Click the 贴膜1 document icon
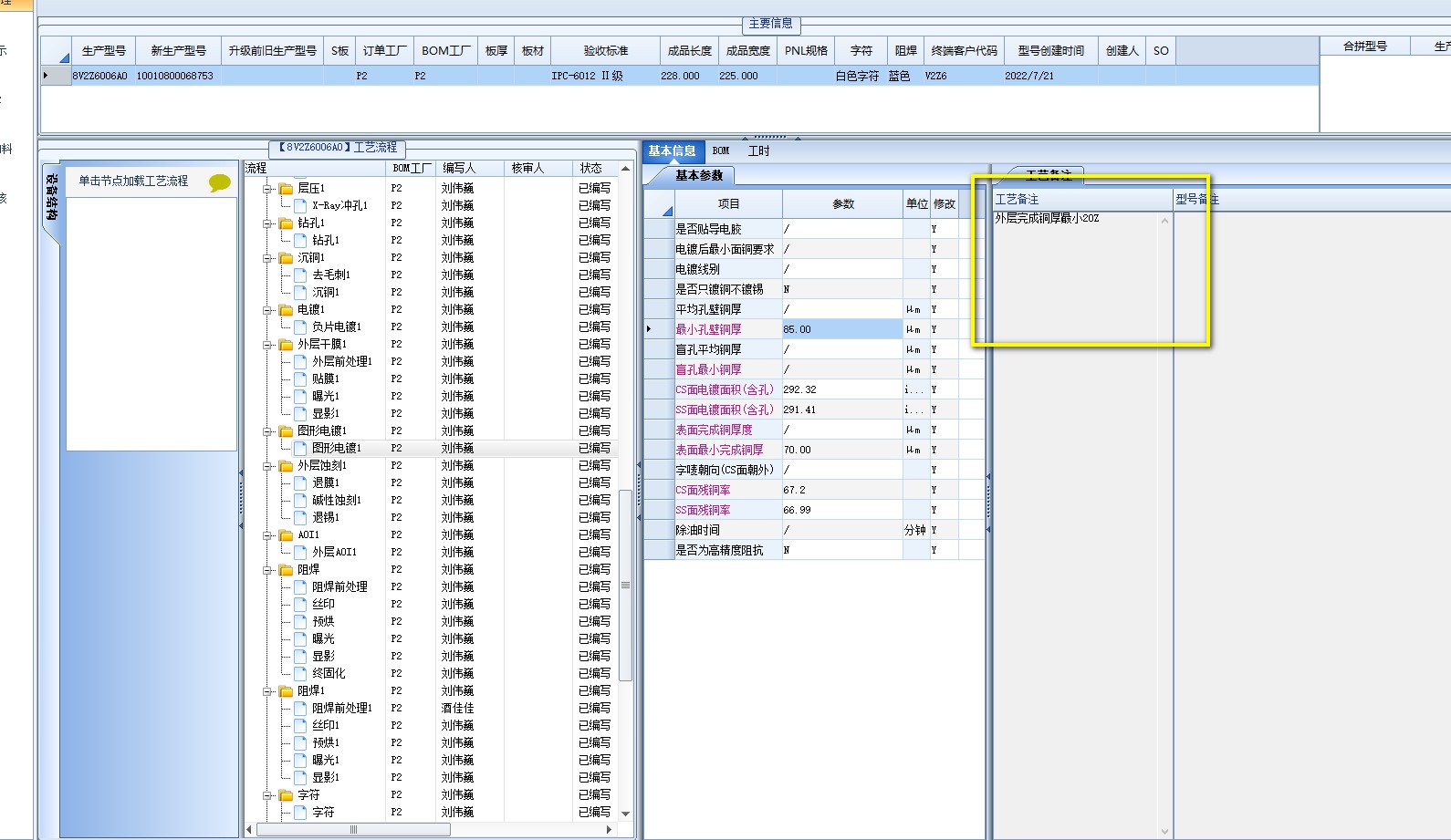The width and height of the screenshot is (1451, 840). tap(300, 379)
